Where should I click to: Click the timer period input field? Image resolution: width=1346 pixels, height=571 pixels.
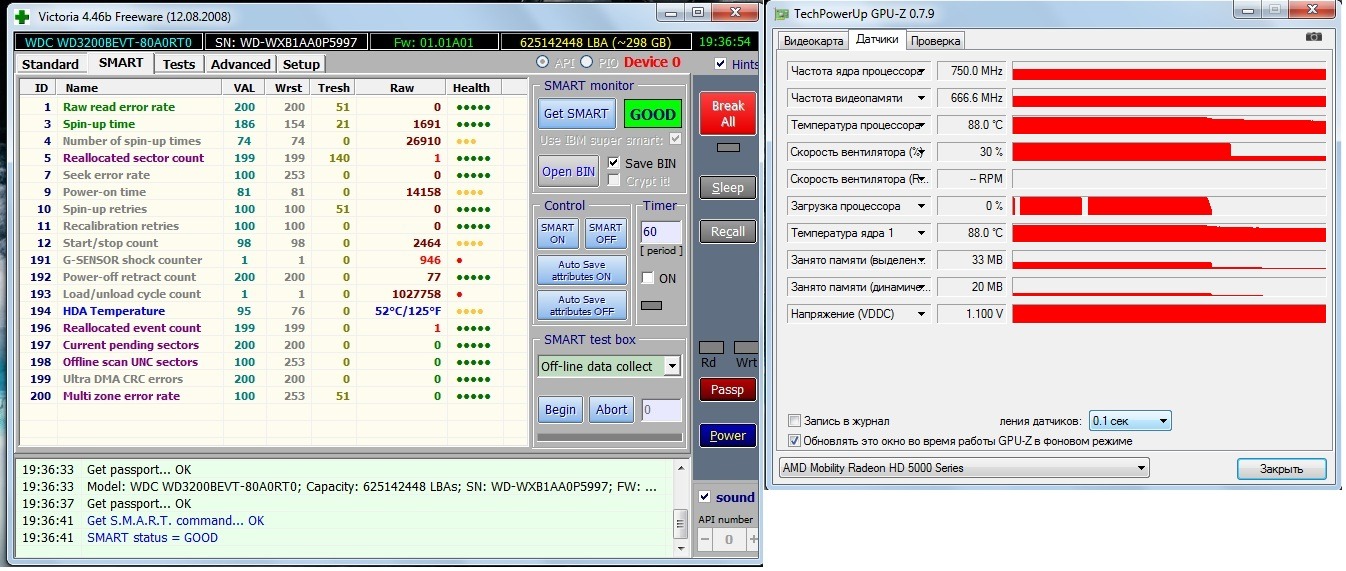[x=660, y=232]
